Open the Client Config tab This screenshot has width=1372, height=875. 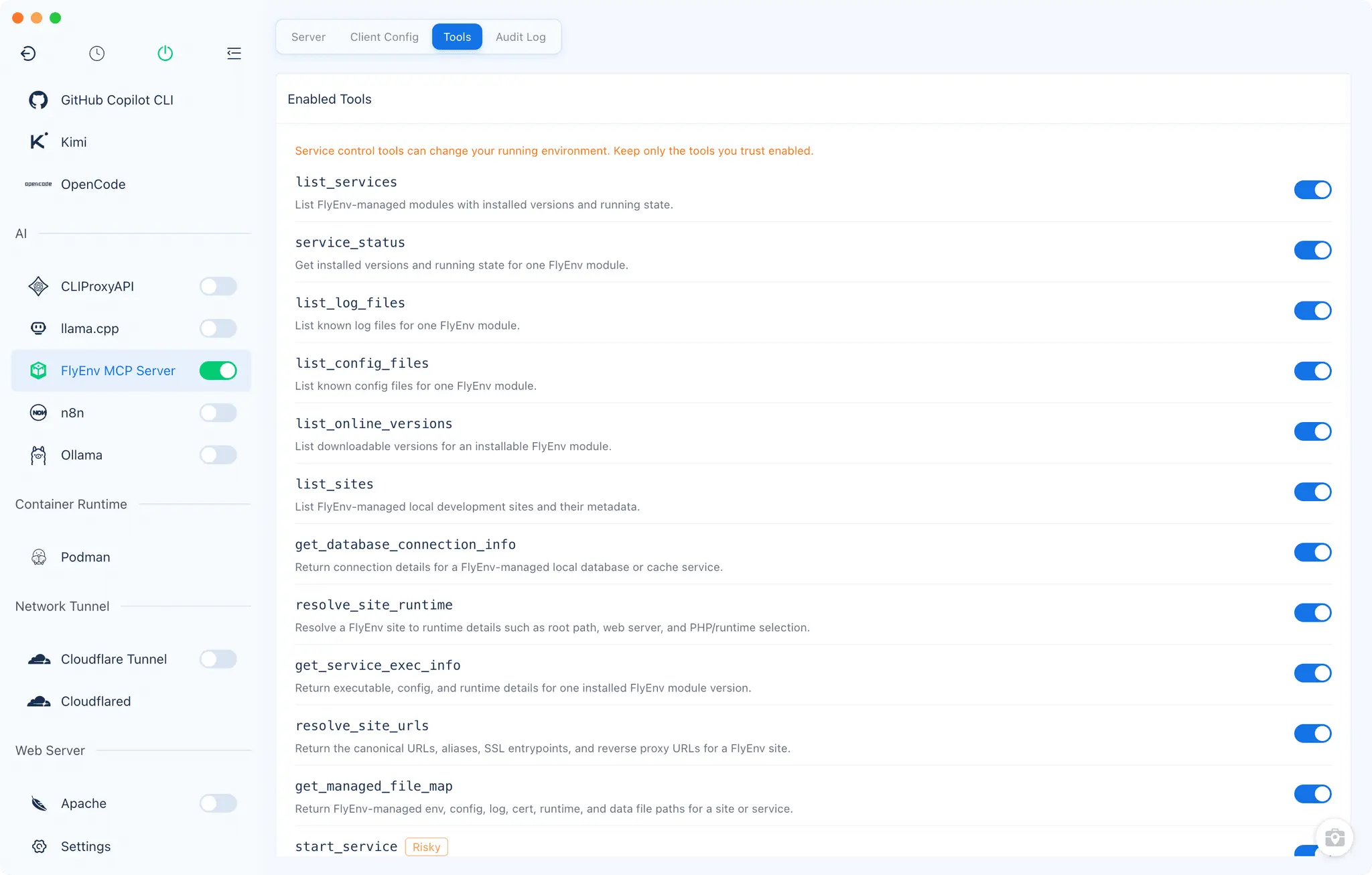point(384,37)
